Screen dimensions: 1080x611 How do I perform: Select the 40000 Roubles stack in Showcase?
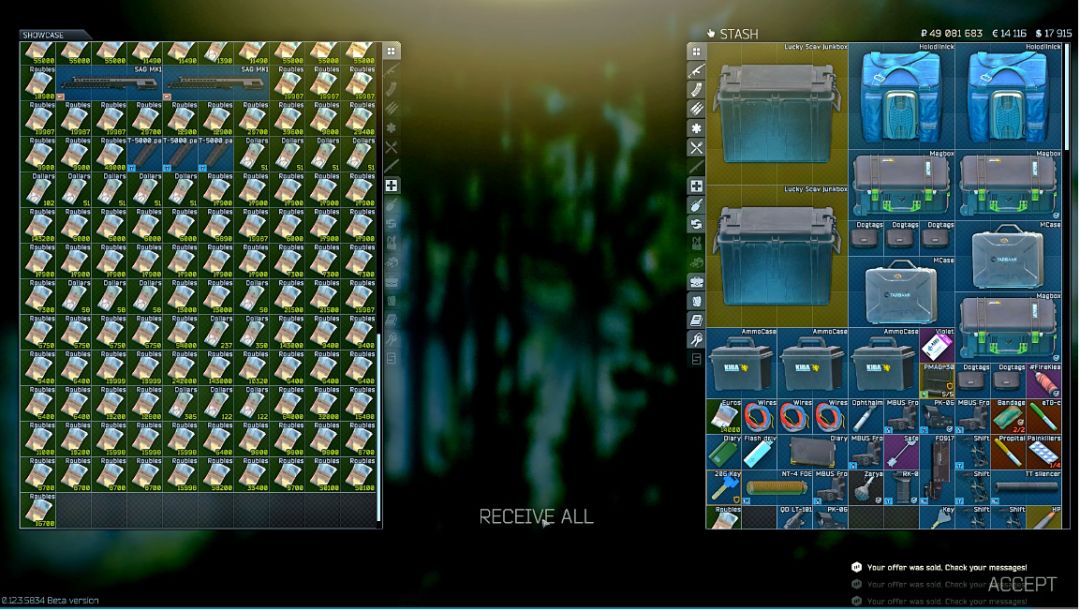110,153
